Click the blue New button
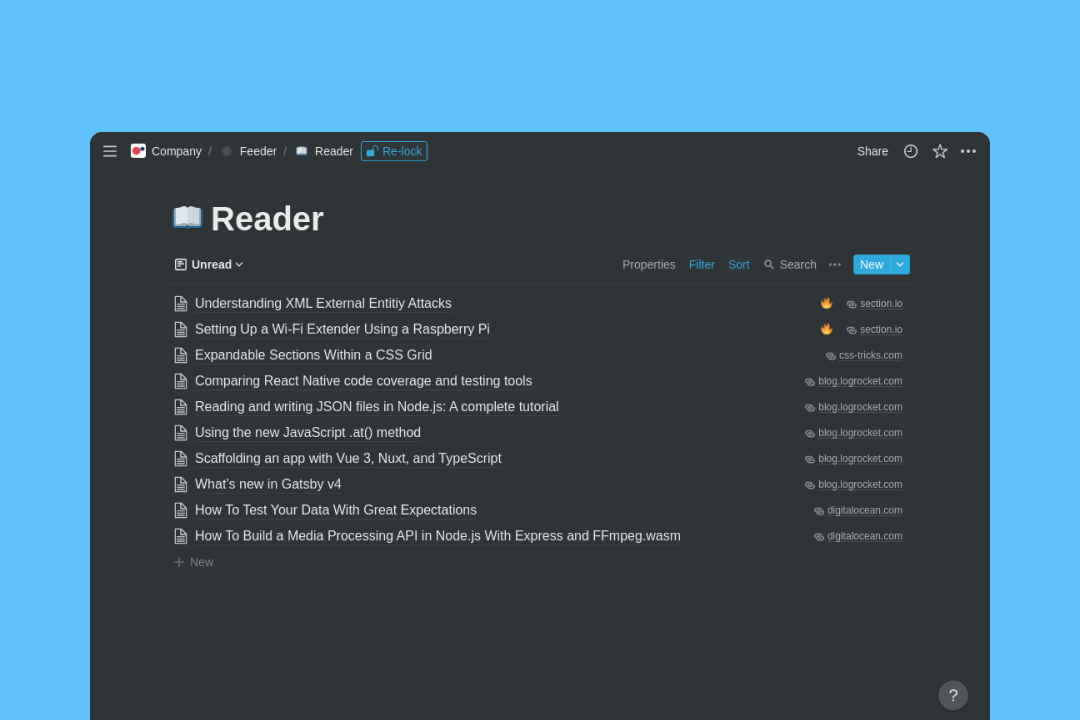This screenshot has width=1080, height=720. (x=871, y=265)
